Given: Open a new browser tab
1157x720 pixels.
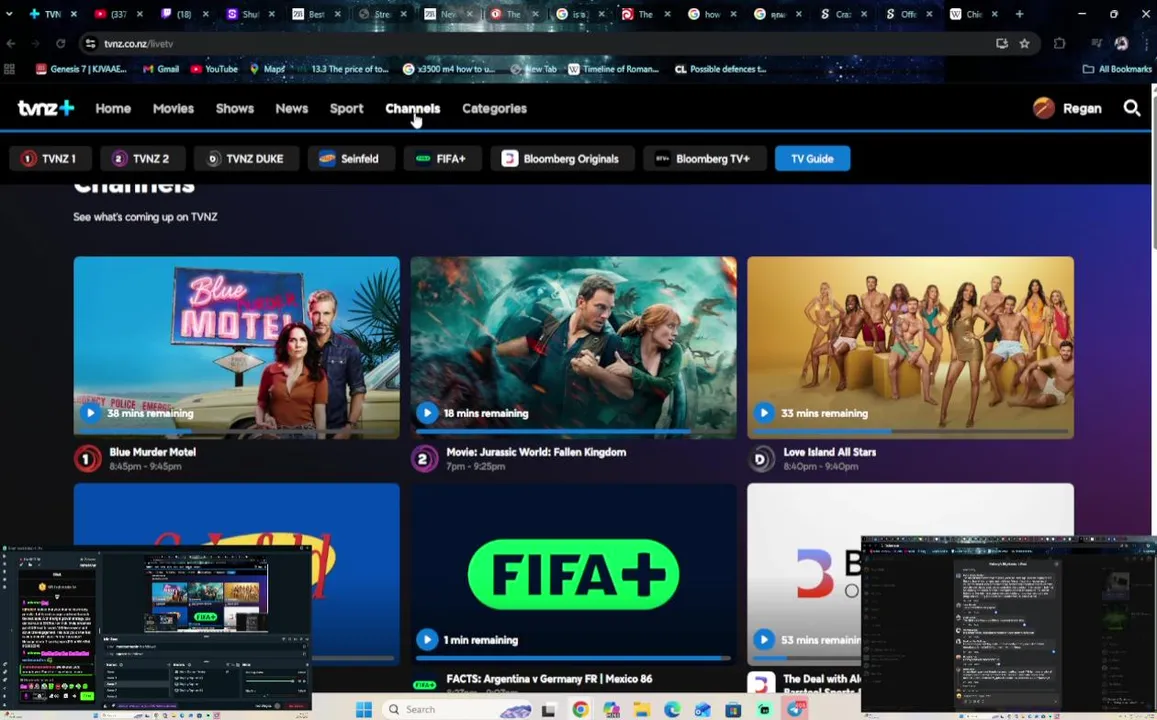Looking at the screenshot, I should tap(1019, 14).
